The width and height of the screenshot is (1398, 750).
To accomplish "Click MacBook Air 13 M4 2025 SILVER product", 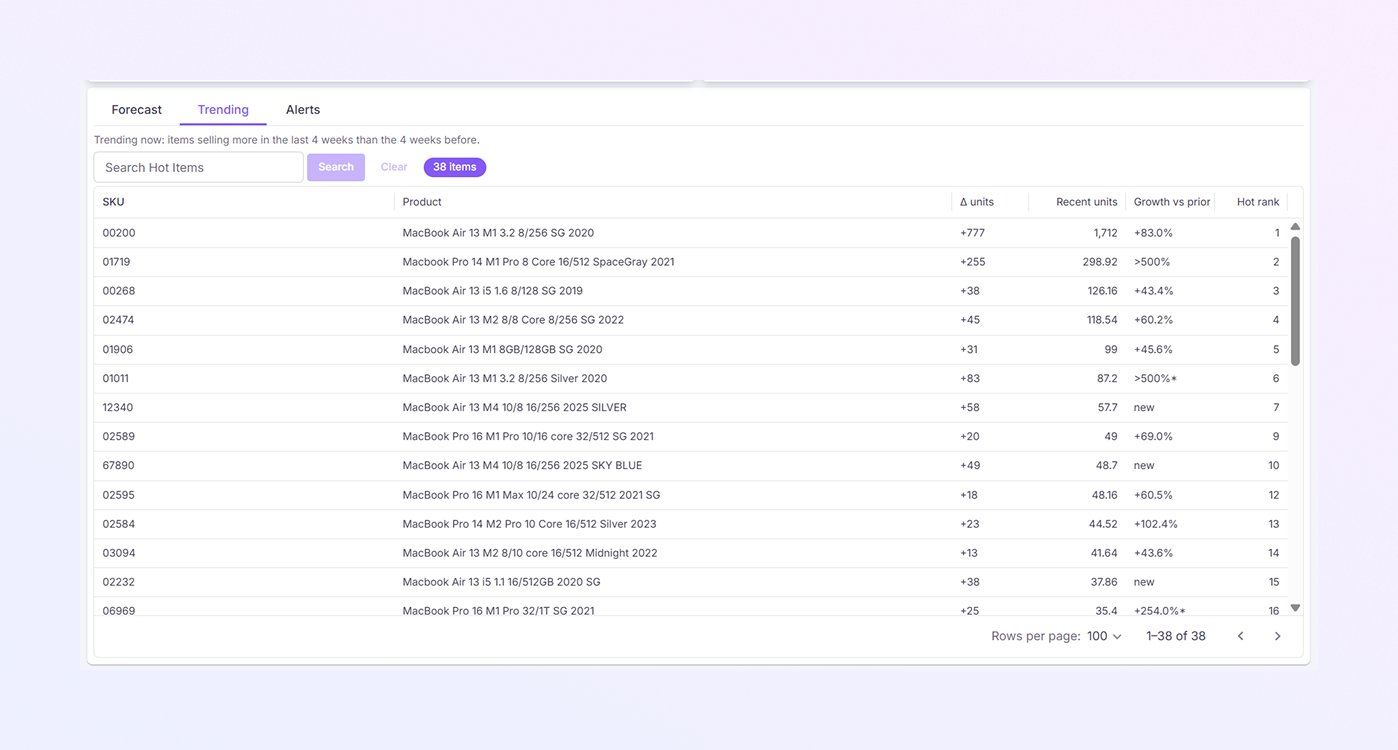I will coord(515,407).
